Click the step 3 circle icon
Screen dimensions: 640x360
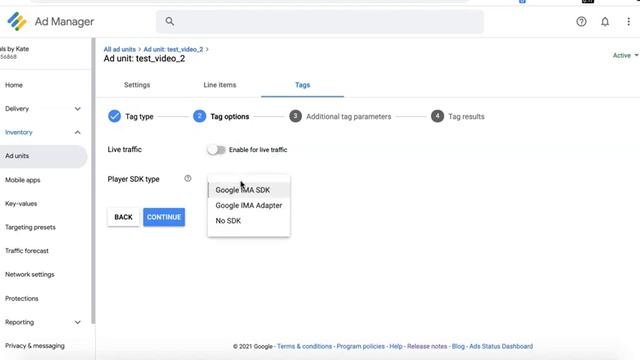296,116
